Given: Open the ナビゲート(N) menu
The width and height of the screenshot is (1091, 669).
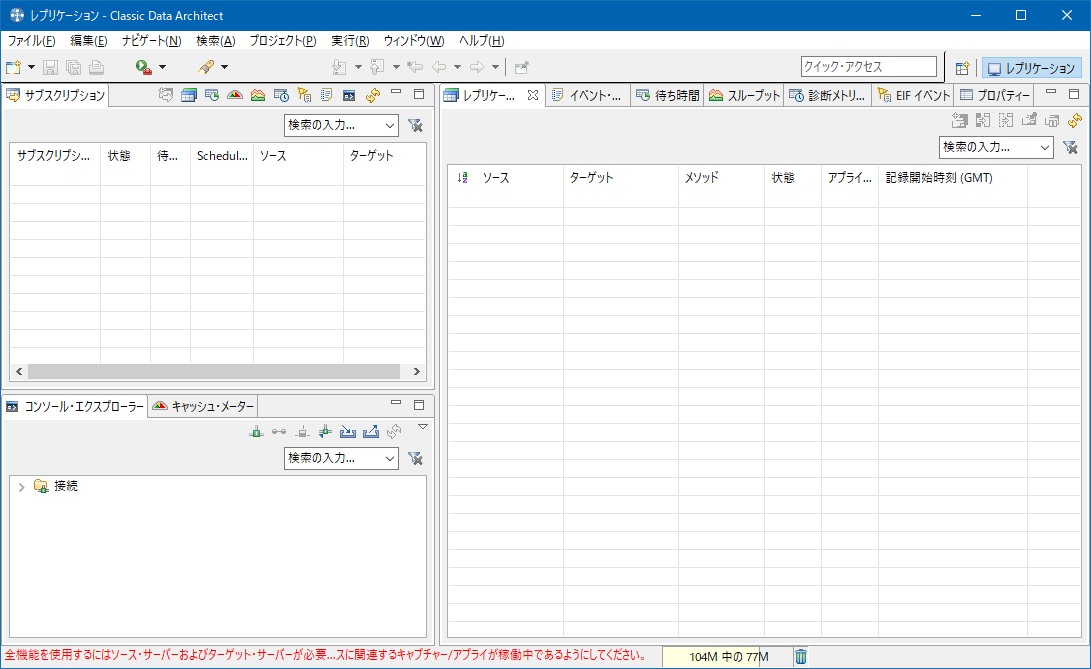Looking at the screenshot, I should (152, 40).
